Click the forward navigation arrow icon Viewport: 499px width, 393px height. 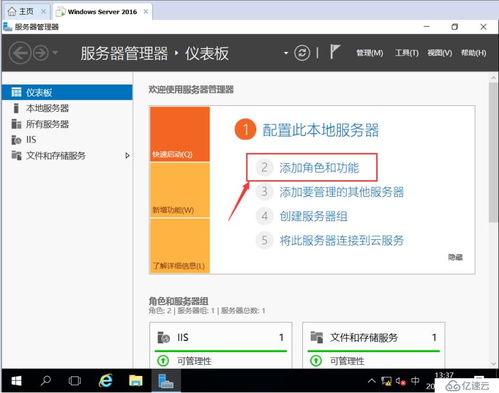[x=41, y=53]
